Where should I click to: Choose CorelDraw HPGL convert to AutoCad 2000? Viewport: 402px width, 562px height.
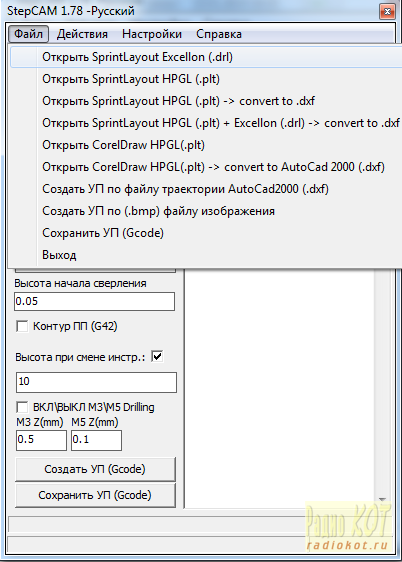coord(206,167)
